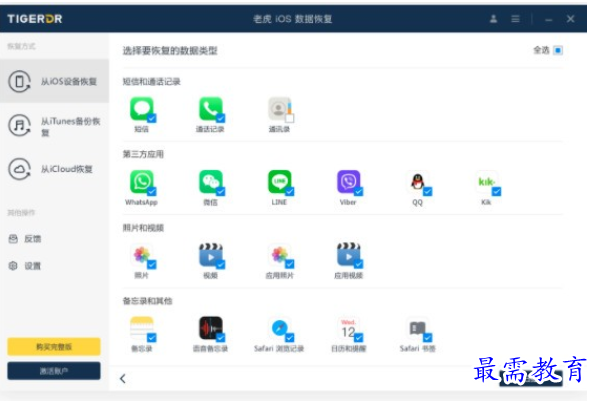The image size is (595, 401).
Task: Uncheck the WhatsApp checkbox
Action: [151, 192]
